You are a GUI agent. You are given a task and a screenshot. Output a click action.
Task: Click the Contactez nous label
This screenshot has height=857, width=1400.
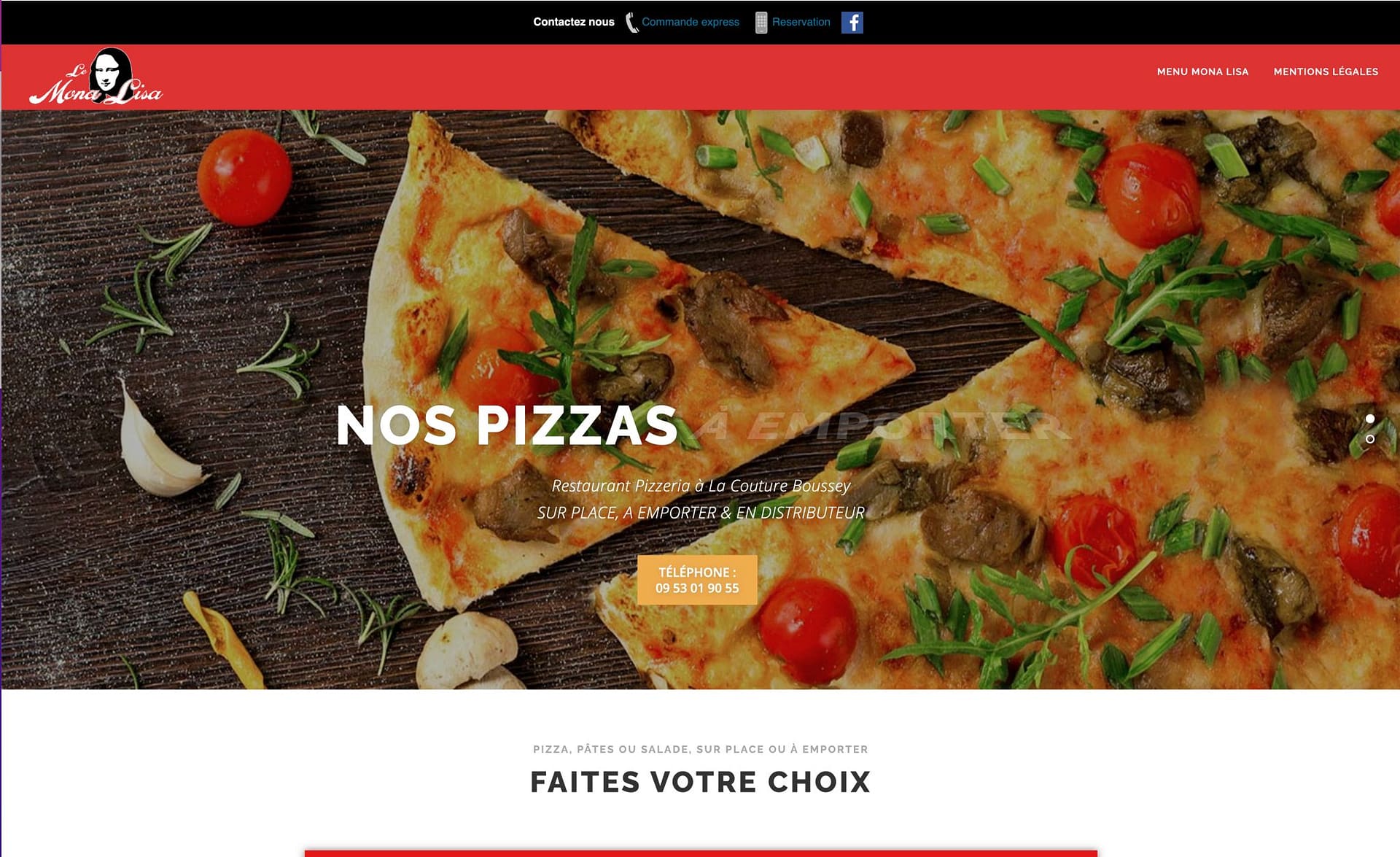[x=574, y=22]
